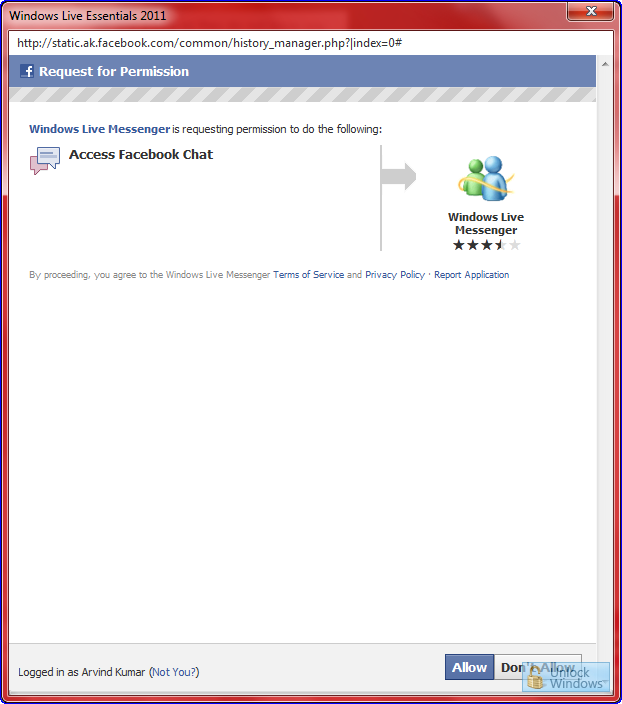
Task: Click the Report Application link
Action: (x=472, y=274)
